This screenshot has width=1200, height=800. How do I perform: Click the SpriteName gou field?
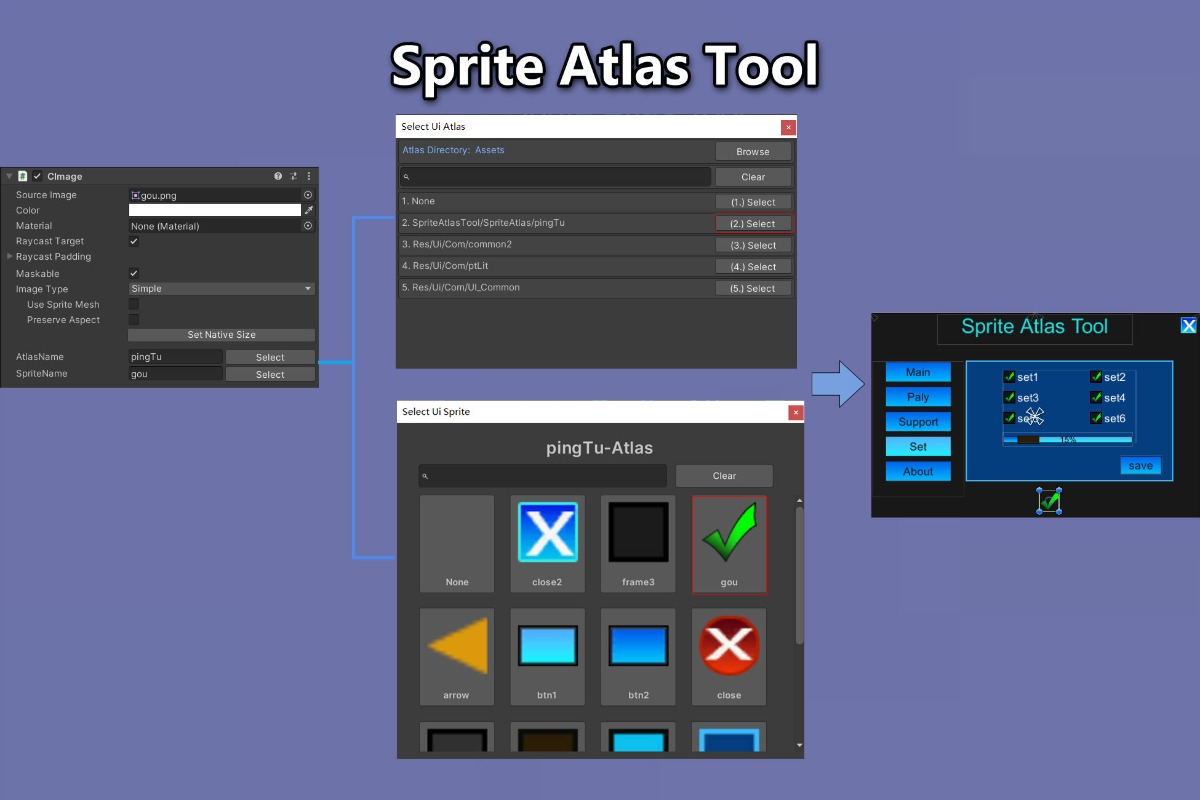point(175,374)
